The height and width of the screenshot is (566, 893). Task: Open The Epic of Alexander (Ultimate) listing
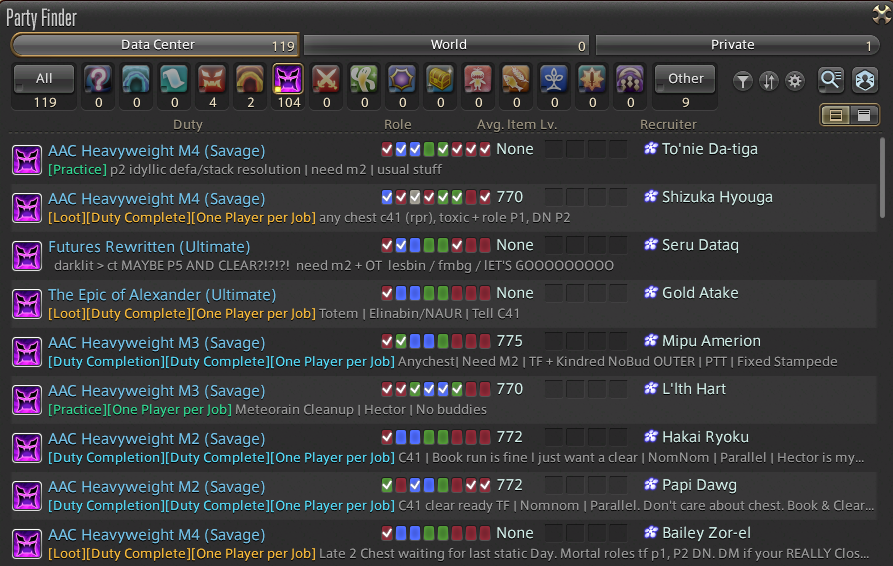point(443,303)
